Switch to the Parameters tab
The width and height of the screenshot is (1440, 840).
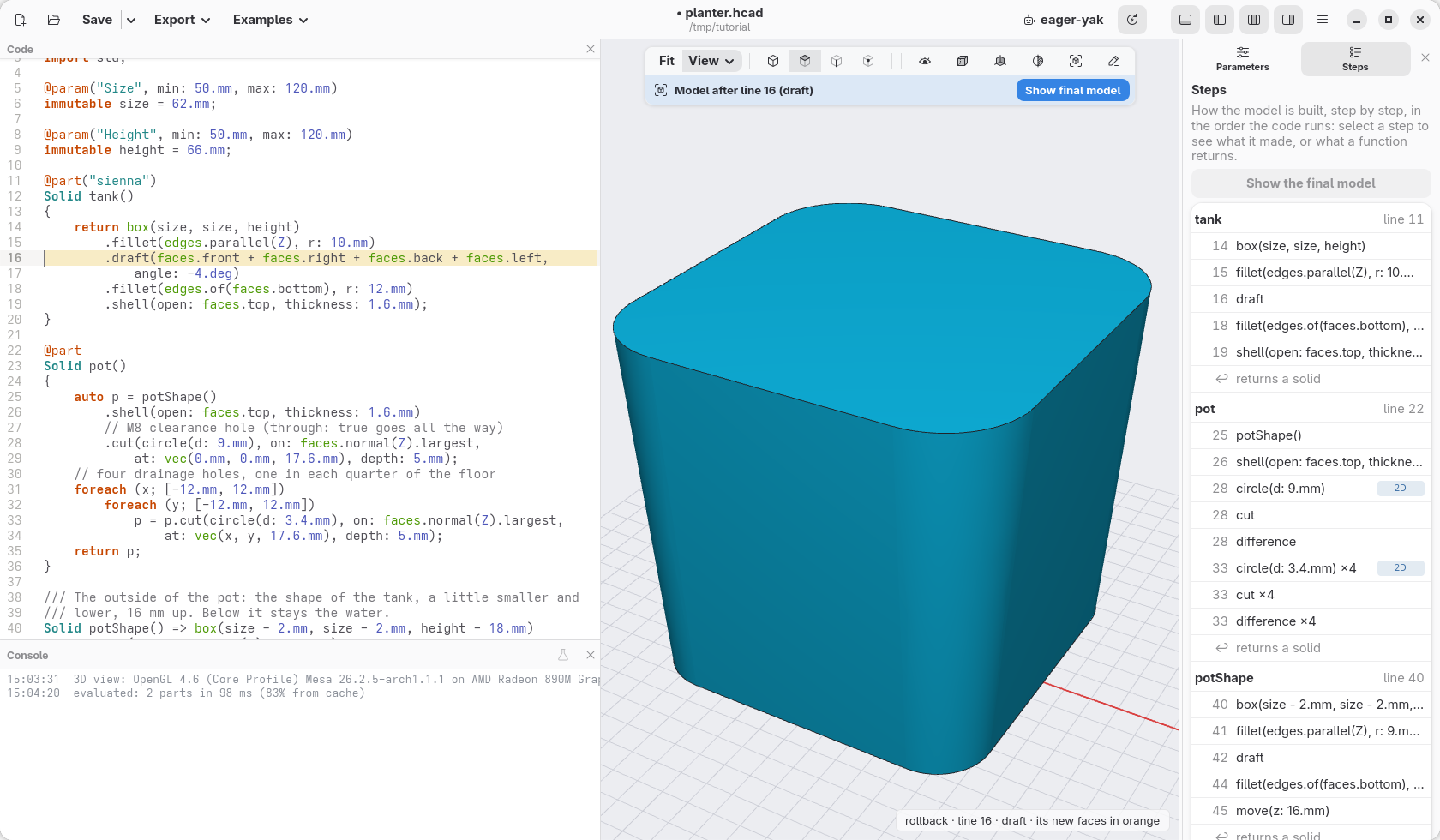coord(1242,59)
